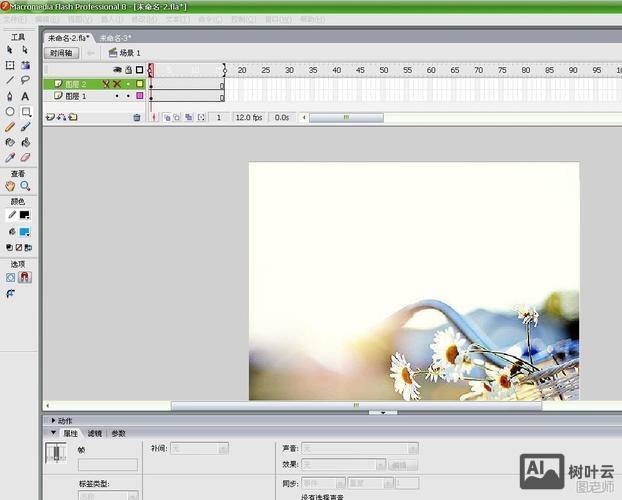Open the 滤镜 tab
This screenshot has height=500, width=622.
coord(94,433)
